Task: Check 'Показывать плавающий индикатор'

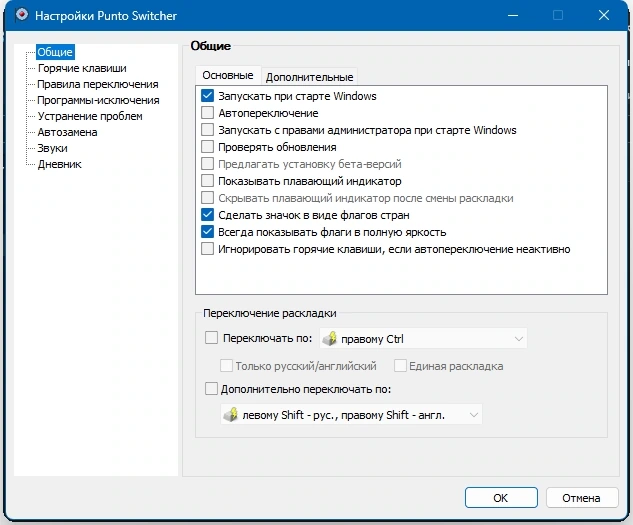Action: tap(208, 181)
